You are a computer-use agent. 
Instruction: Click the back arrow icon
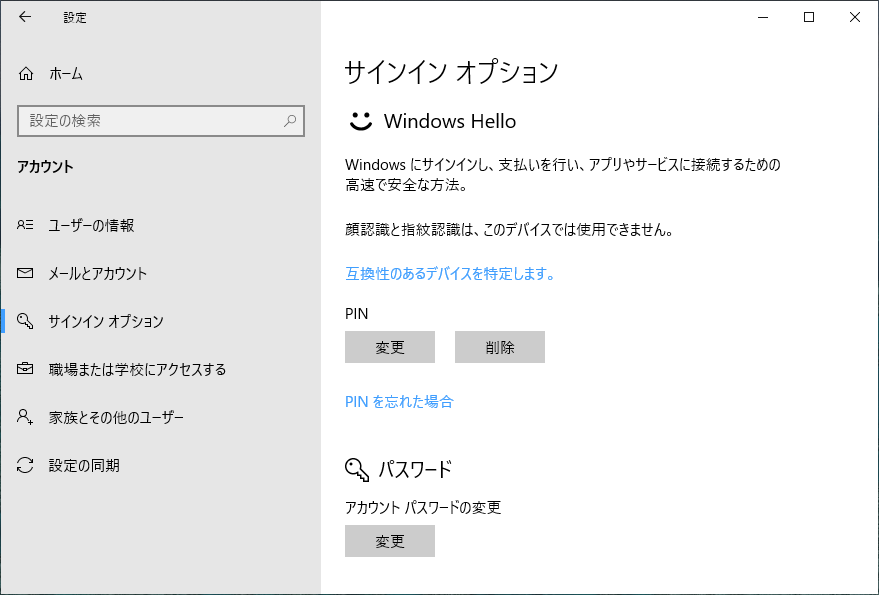(25, 17)
